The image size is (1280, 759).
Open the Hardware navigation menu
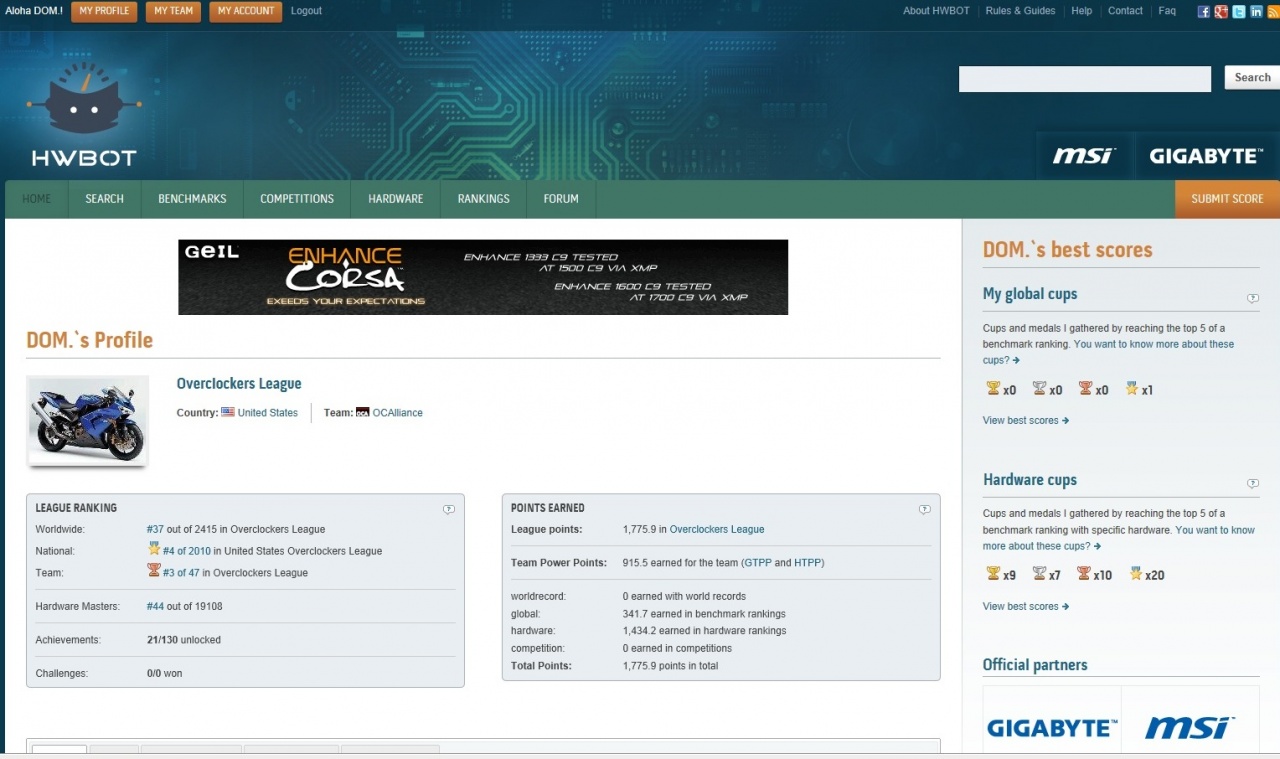pyautogui.click(x=396, y=199)
